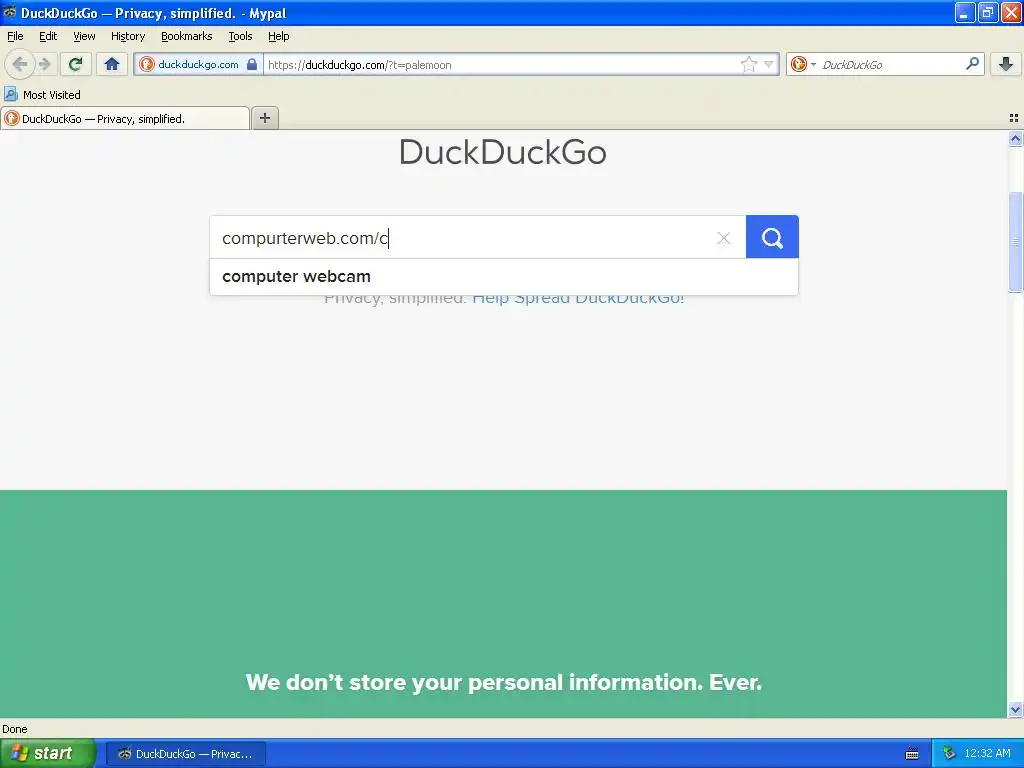The height and width of the screenshot is (768, 1024).
Task: Restore down the Mypal window
Action: click(x=988, y=12)
